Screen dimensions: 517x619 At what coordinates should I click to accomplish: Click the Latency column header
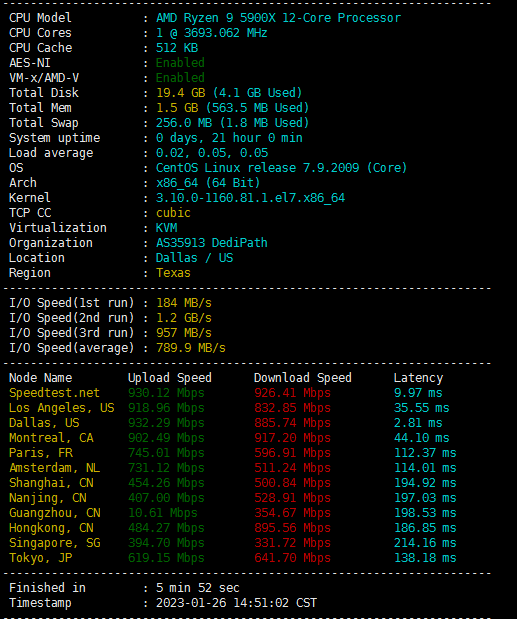(x=418, y=378)
